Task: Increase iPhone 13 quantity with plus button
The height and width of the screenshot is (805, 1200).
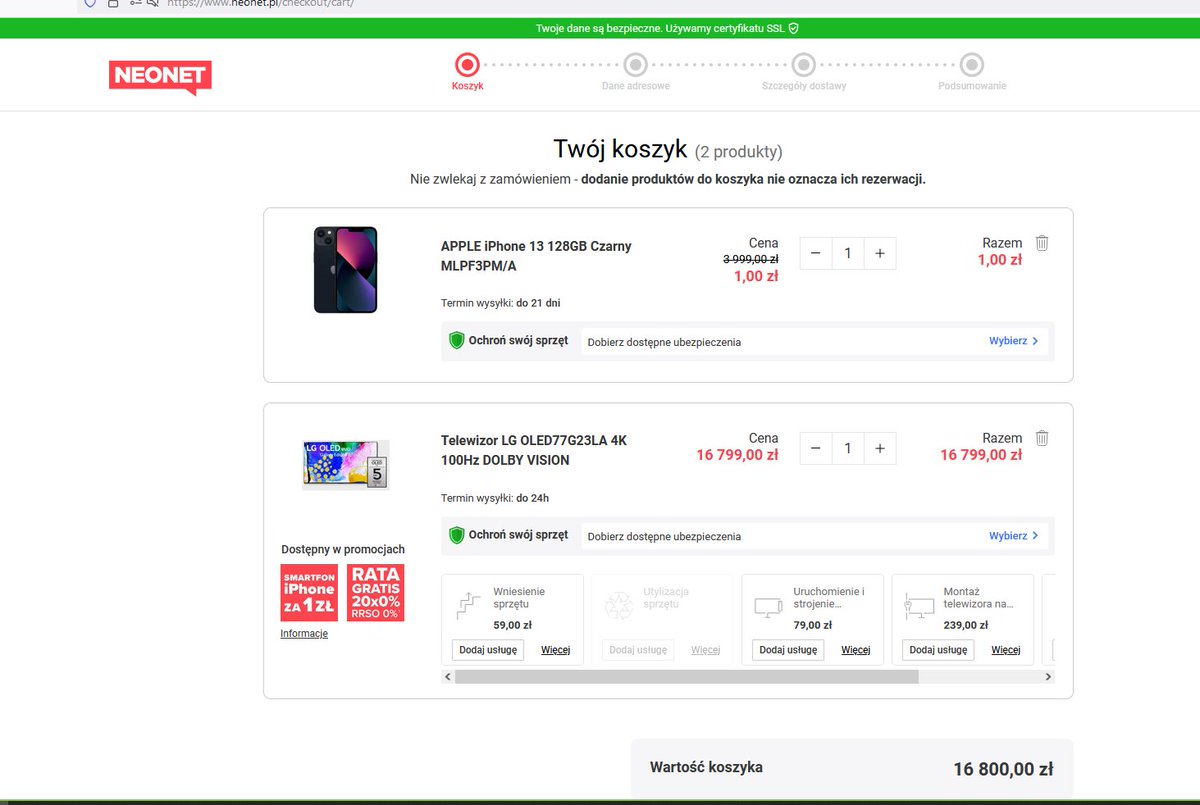Action: tap(880, 254)
